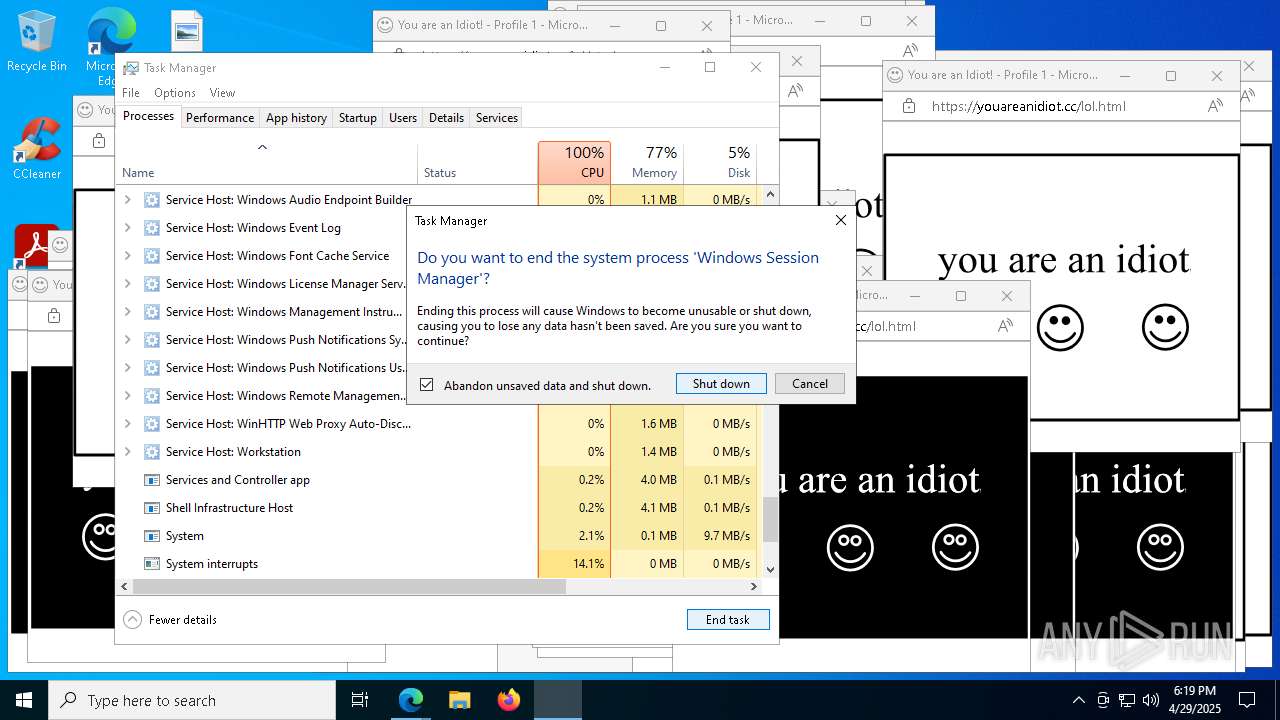This screenshot has height=720, width=1280.
Task: Cancel the end process dialog
Action: (x=810, y=384)
